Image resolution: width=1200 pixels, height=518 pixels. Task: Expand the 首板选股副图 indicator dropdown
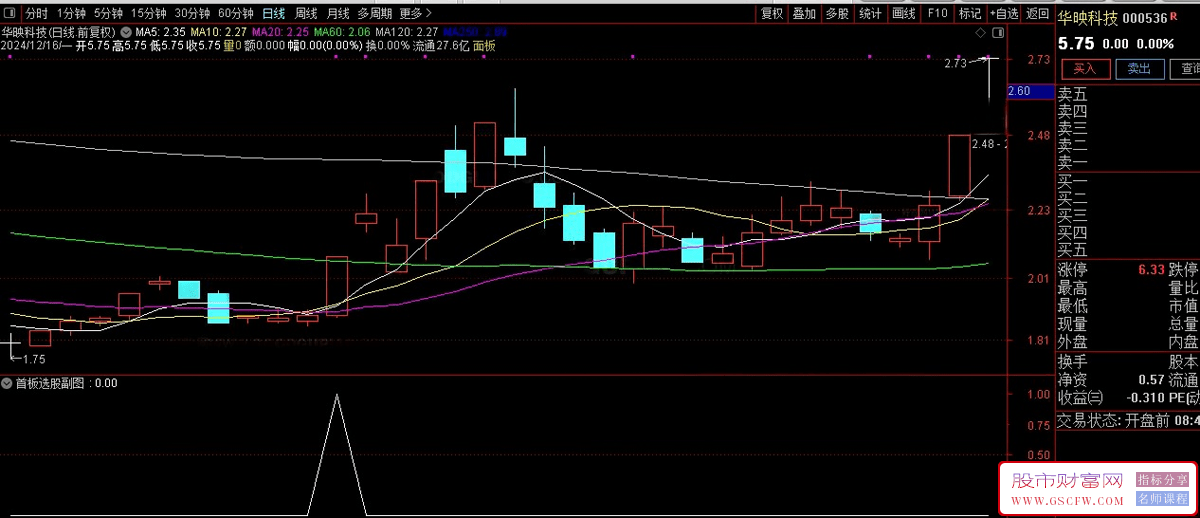(7, 383)
